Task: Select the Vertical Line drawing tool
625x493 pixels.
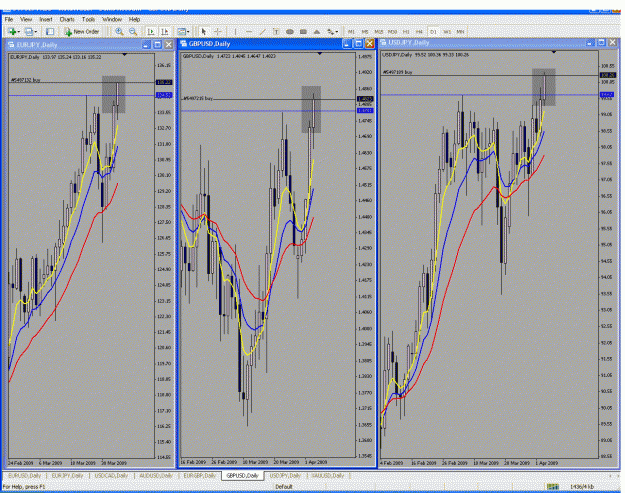Action: tap(236, 31)
